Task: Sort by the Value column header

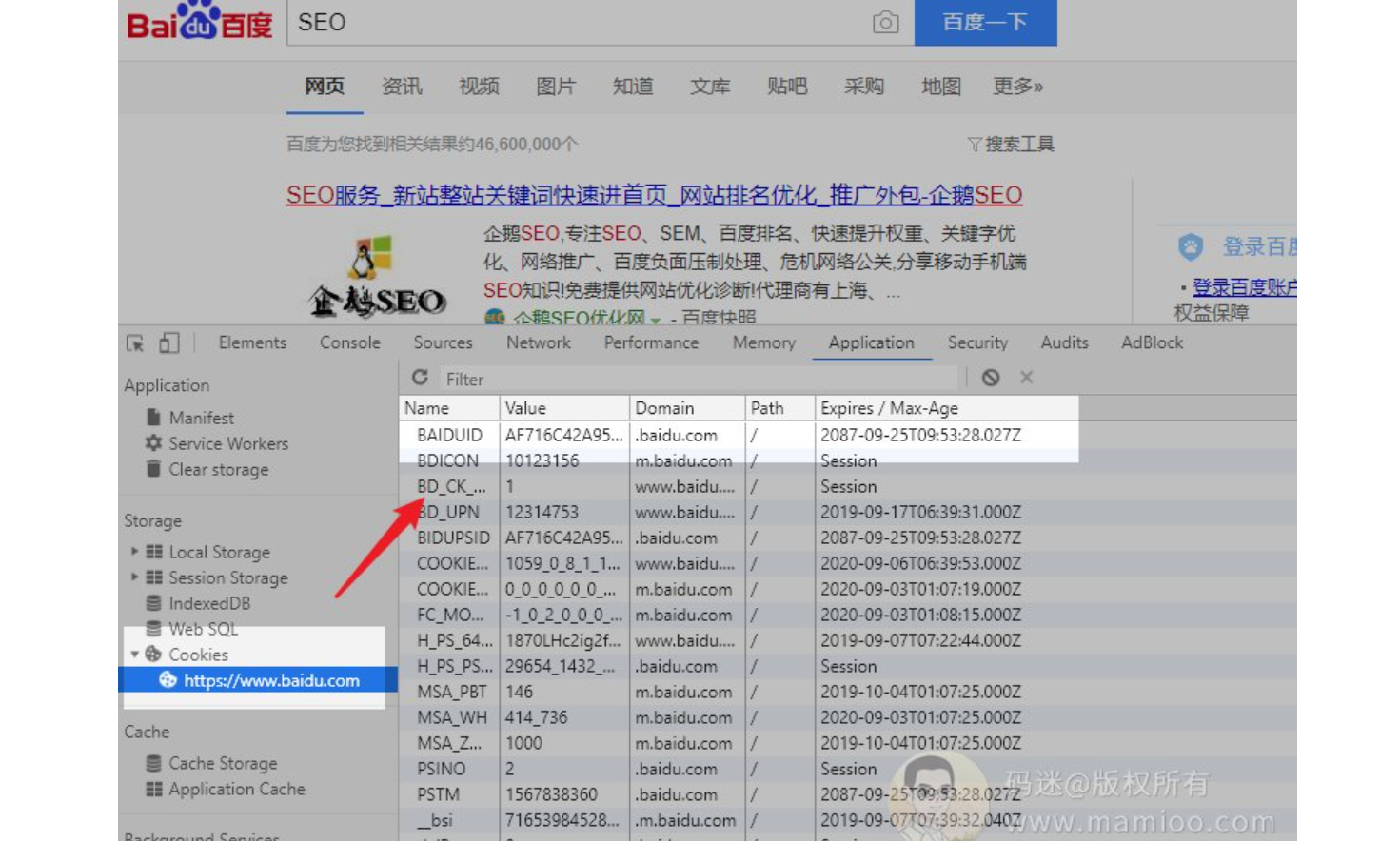Action: tap(564, 407)
